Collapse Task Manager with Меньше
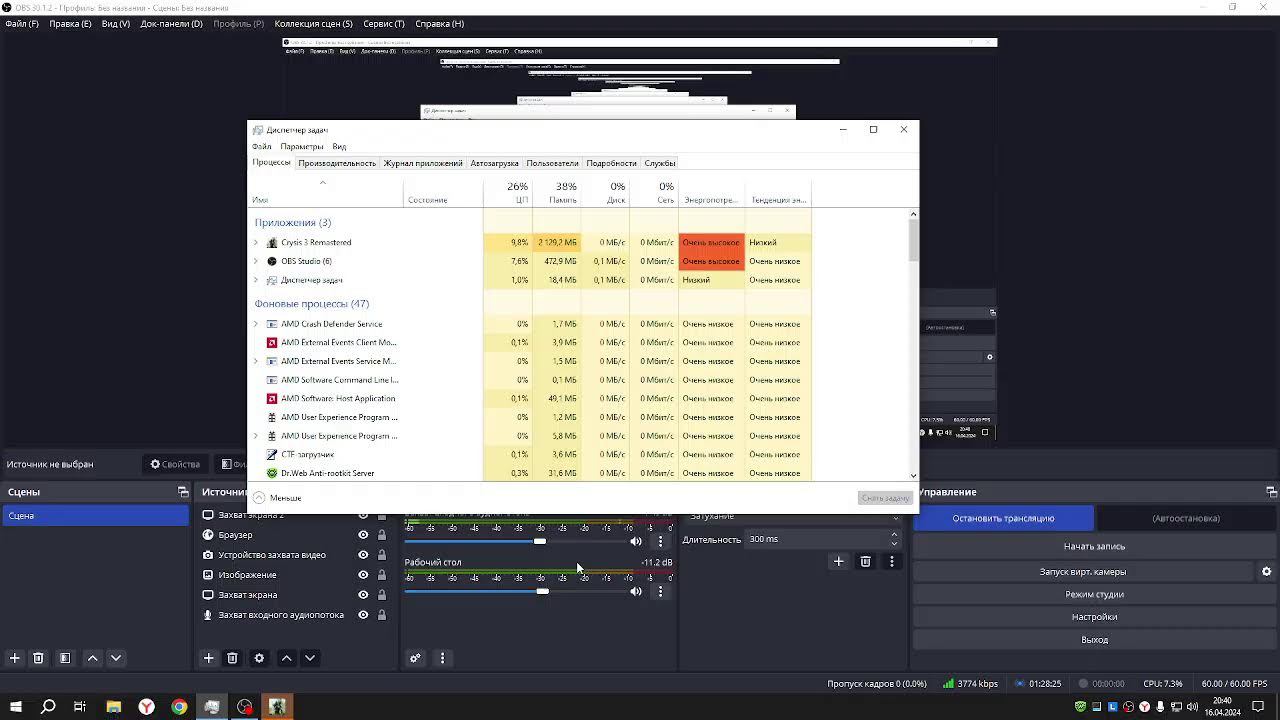The height and width of the screenshot is (720, 1280). click(277, 498)
